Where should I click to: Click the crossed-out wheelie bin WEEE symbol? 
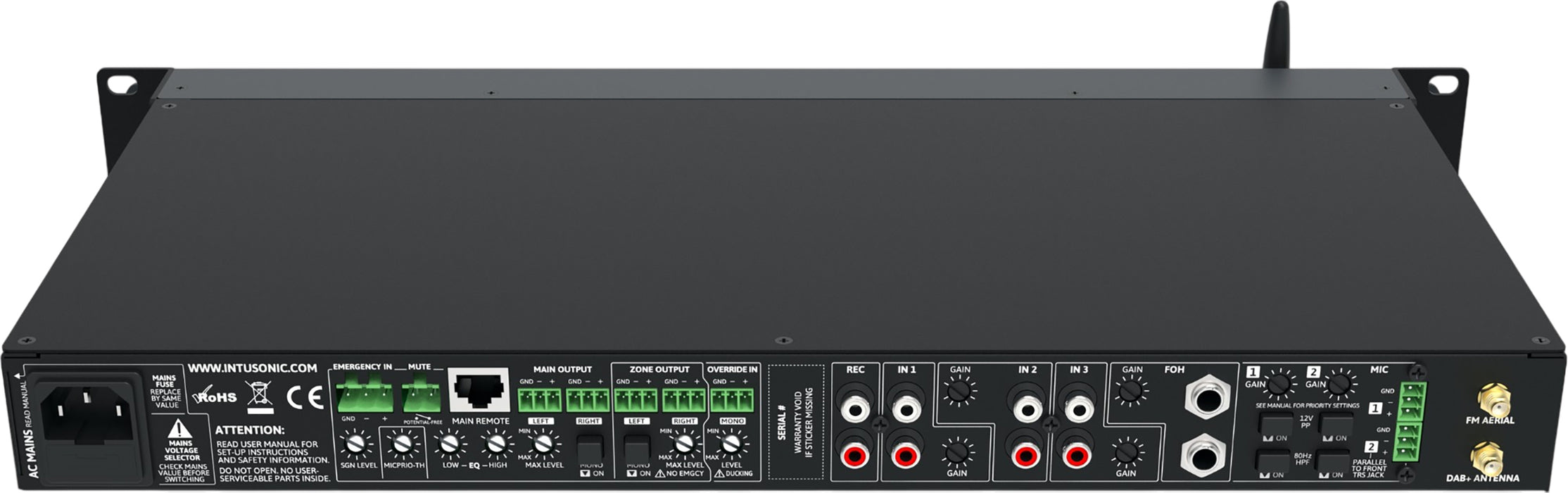pos(259,397)
